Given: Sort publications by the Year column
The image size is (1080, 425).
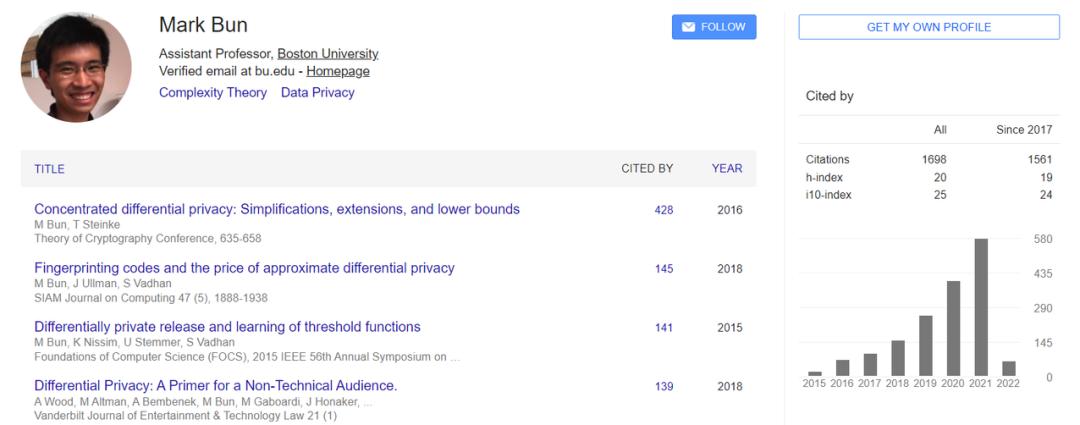Looking at the screenshot, I should tap(727, 169).
